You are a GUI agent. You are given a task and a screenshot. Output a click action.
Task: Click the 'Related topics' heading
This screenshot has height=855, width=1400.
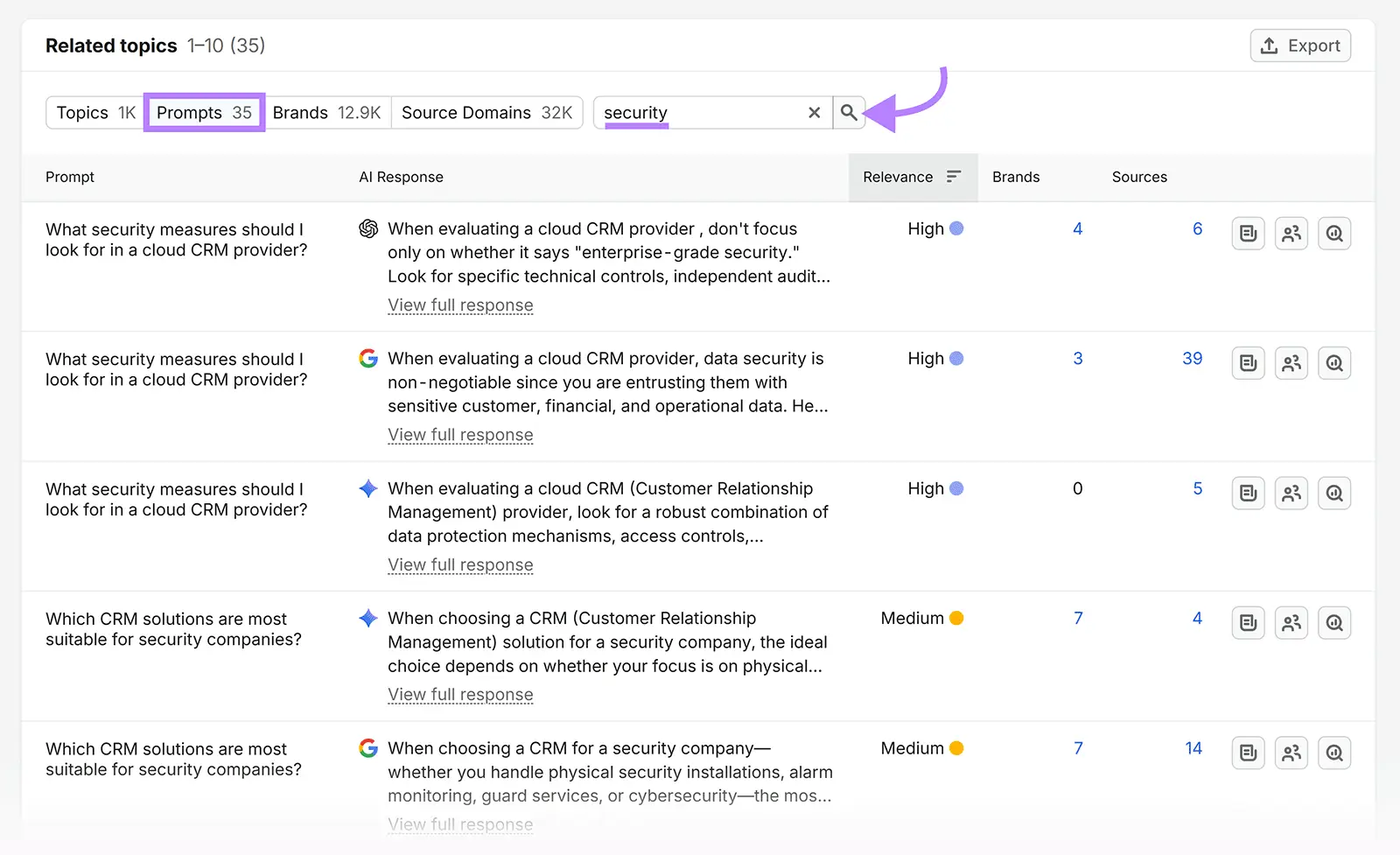(x=111, y=46)
